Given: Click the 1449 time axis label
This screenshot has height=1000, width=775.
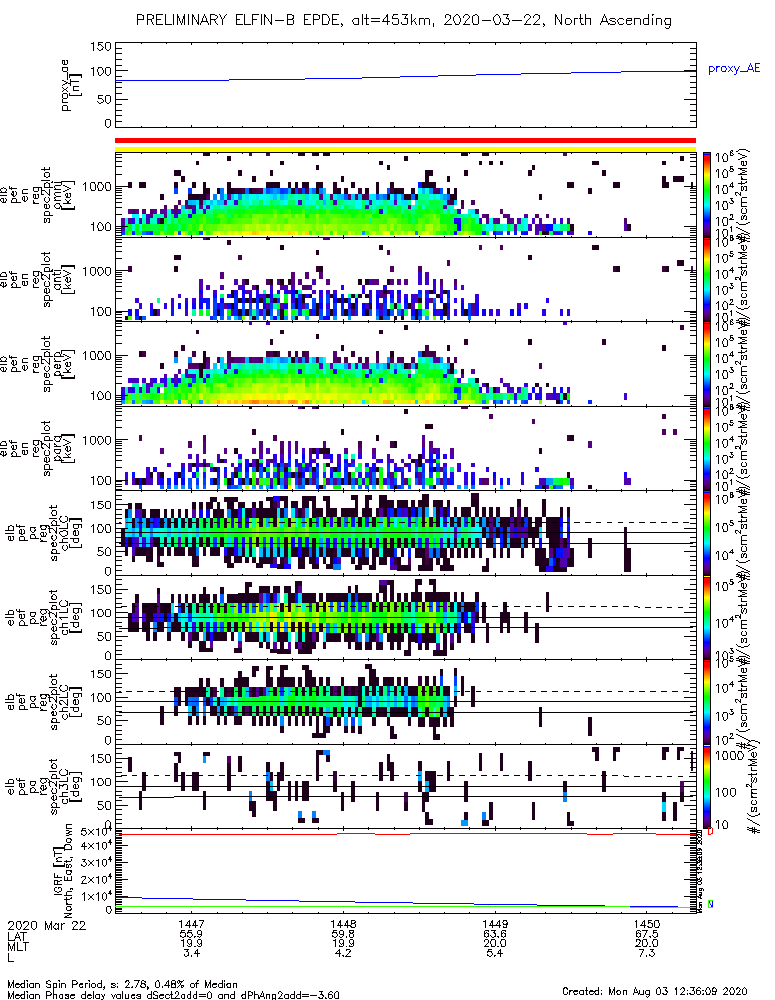Looking at the screenshot, I should [495, 923].
